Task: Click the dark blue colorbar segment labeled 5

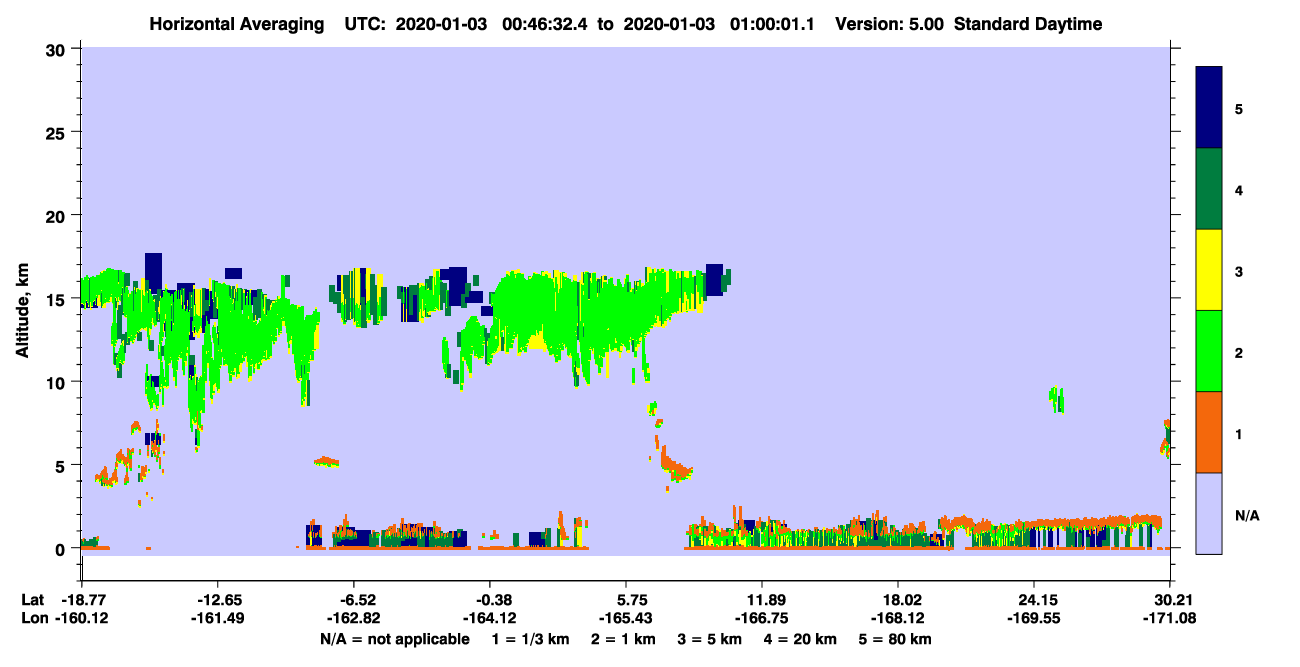Action: coord(1209,108)
